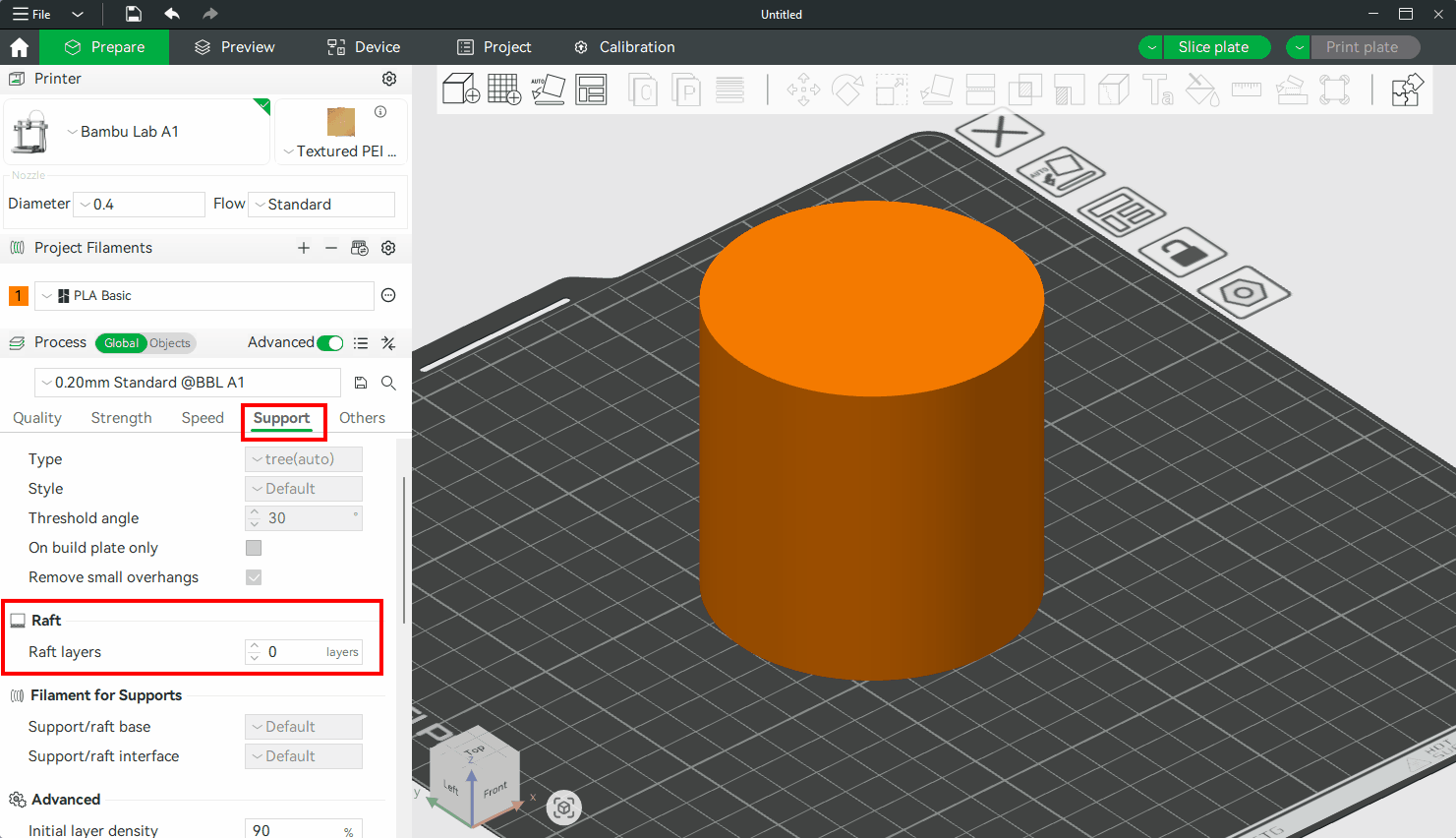Add a filament with the plus icon

(x=304, y=248)
